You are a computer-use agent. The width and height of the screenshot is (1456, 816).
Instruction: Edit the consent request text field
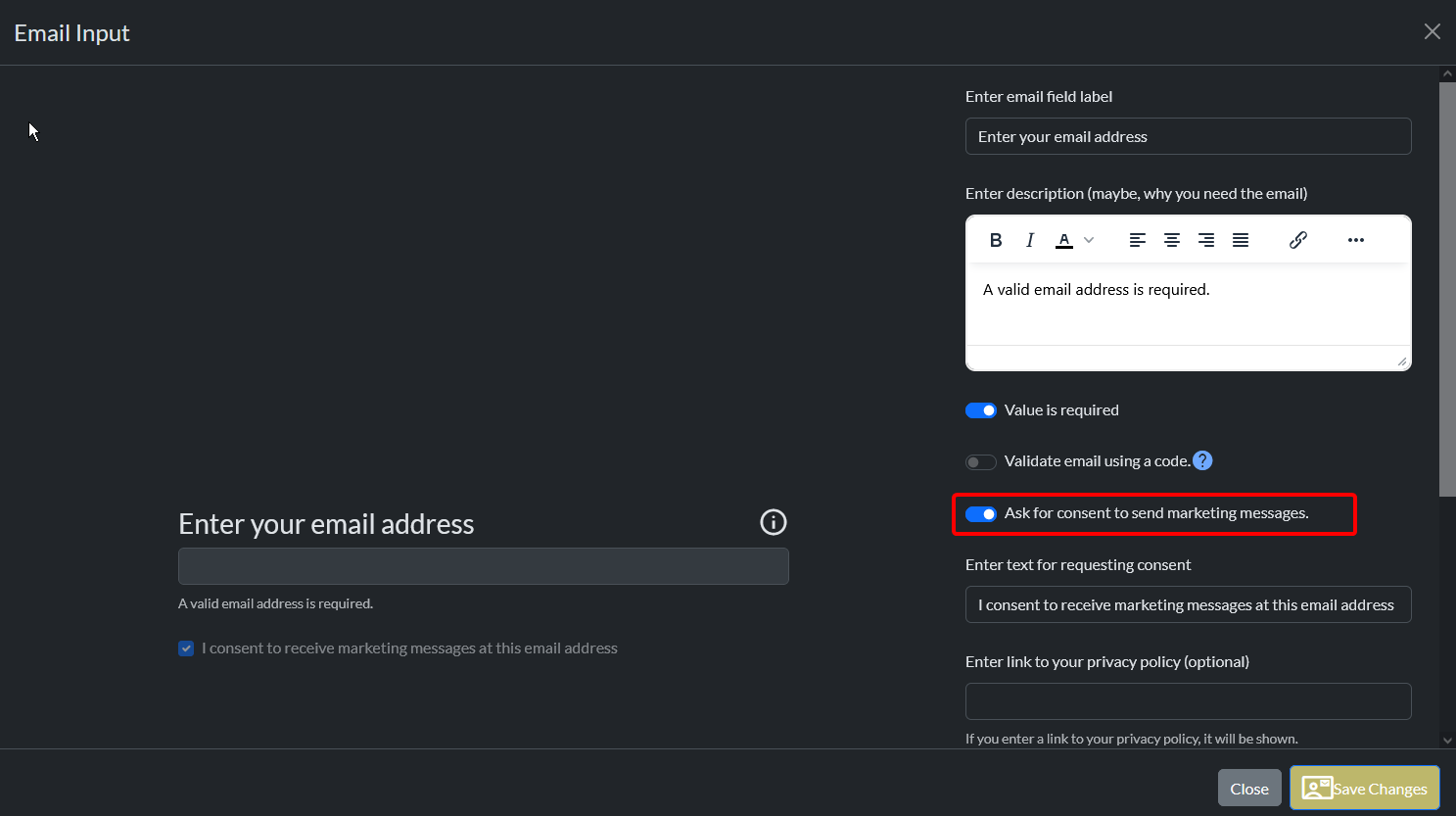(x=1189, y=604)
